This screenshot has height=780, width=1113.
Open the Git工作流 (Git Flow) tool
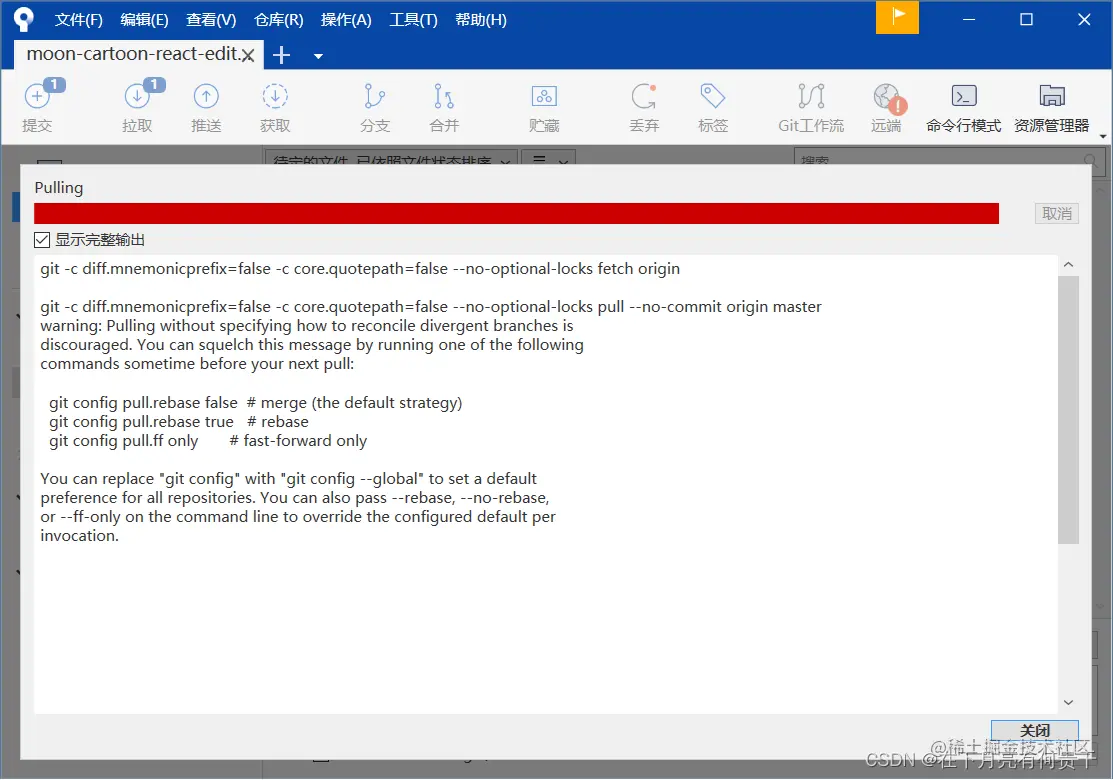point(811,106)
